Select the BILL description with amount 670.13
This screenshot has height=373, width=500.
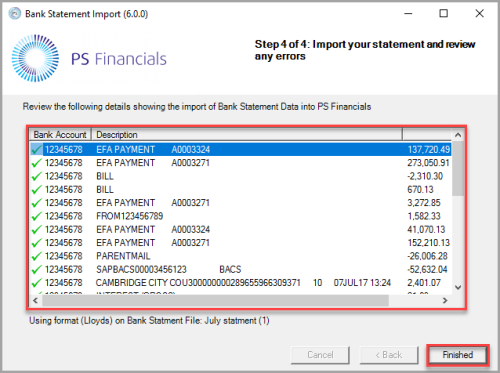click(105, 190)
